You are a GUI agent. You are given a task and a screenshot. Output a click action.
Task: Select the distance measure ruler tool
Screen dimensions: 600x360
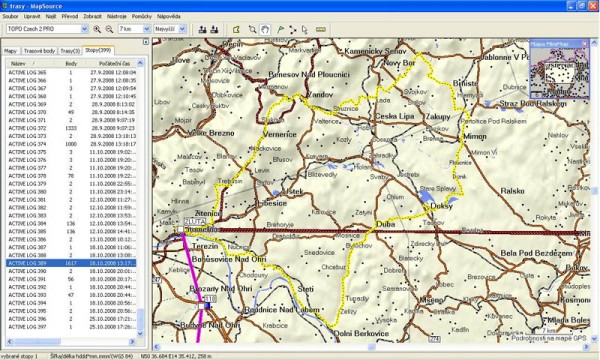click(x=321, y=29)
